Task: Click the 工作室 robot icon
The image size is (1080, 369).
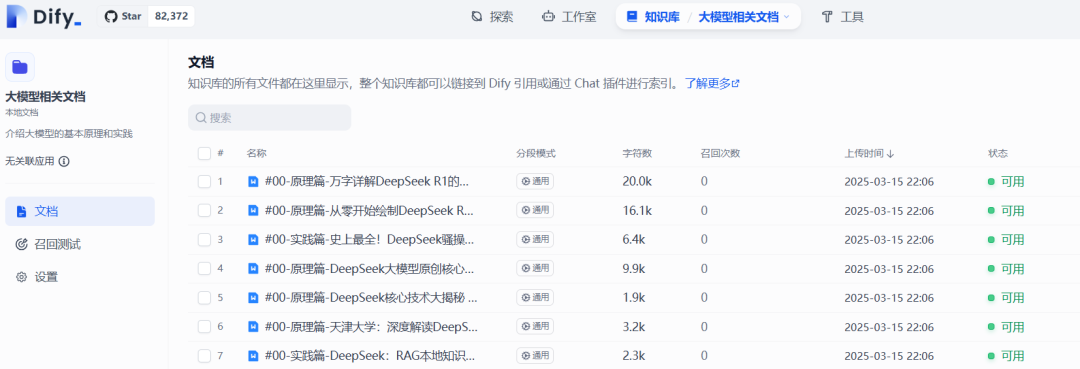Action: click(x=548, y=17)
